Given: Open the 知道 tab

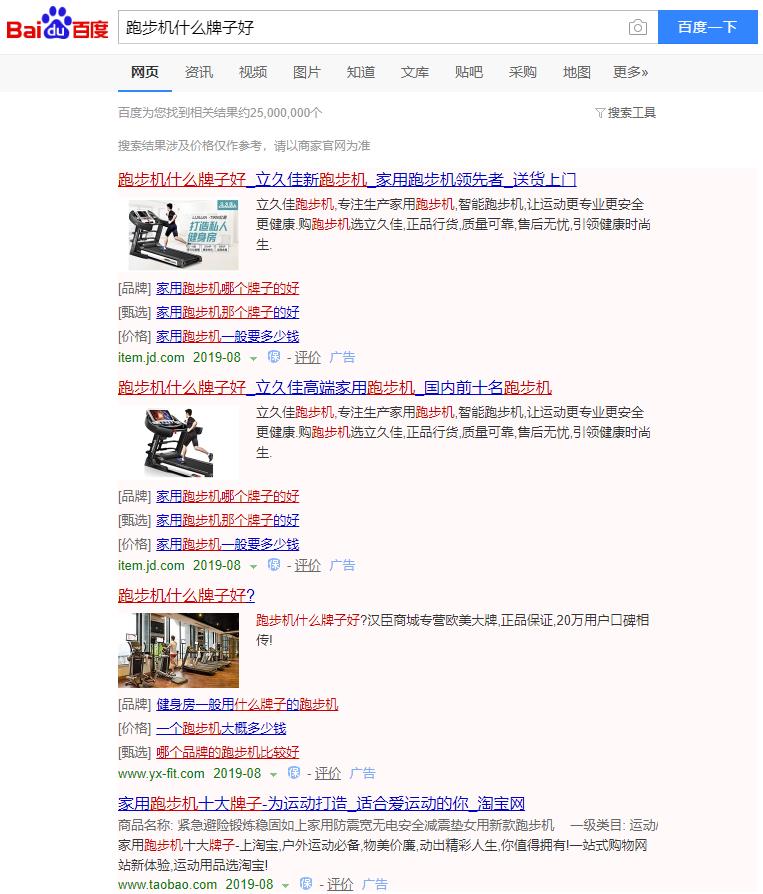Looking at the screenshot, I should coord(361,72).
